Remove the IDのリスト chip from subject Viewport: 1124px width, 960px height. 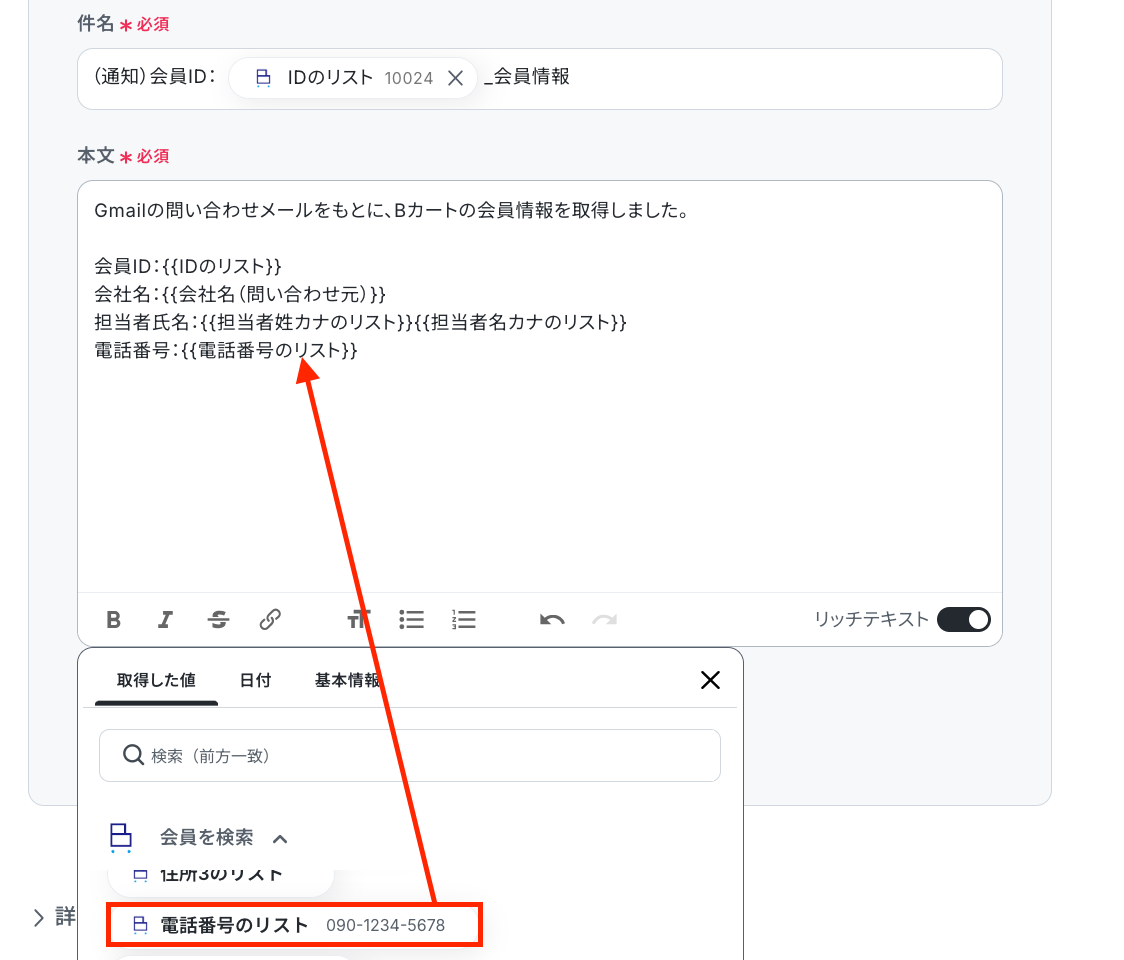(x=455, y=78)
